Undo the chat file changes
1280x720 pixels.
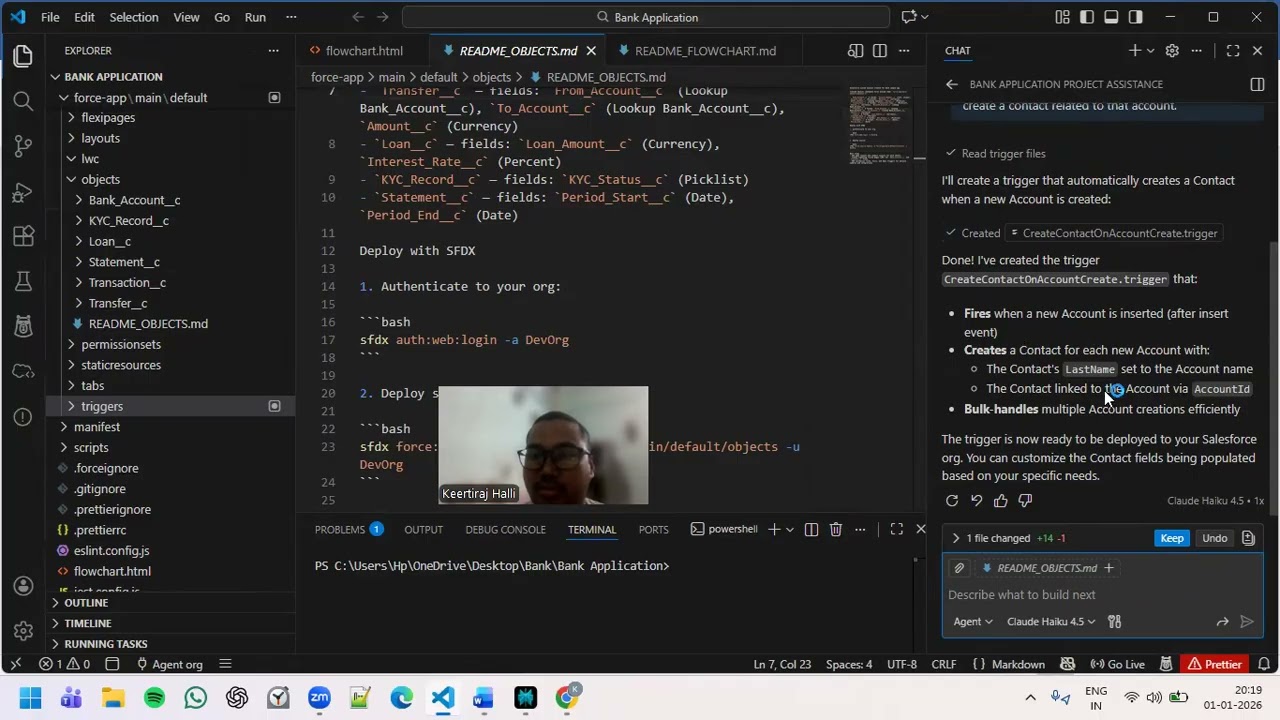point(1214,538)
